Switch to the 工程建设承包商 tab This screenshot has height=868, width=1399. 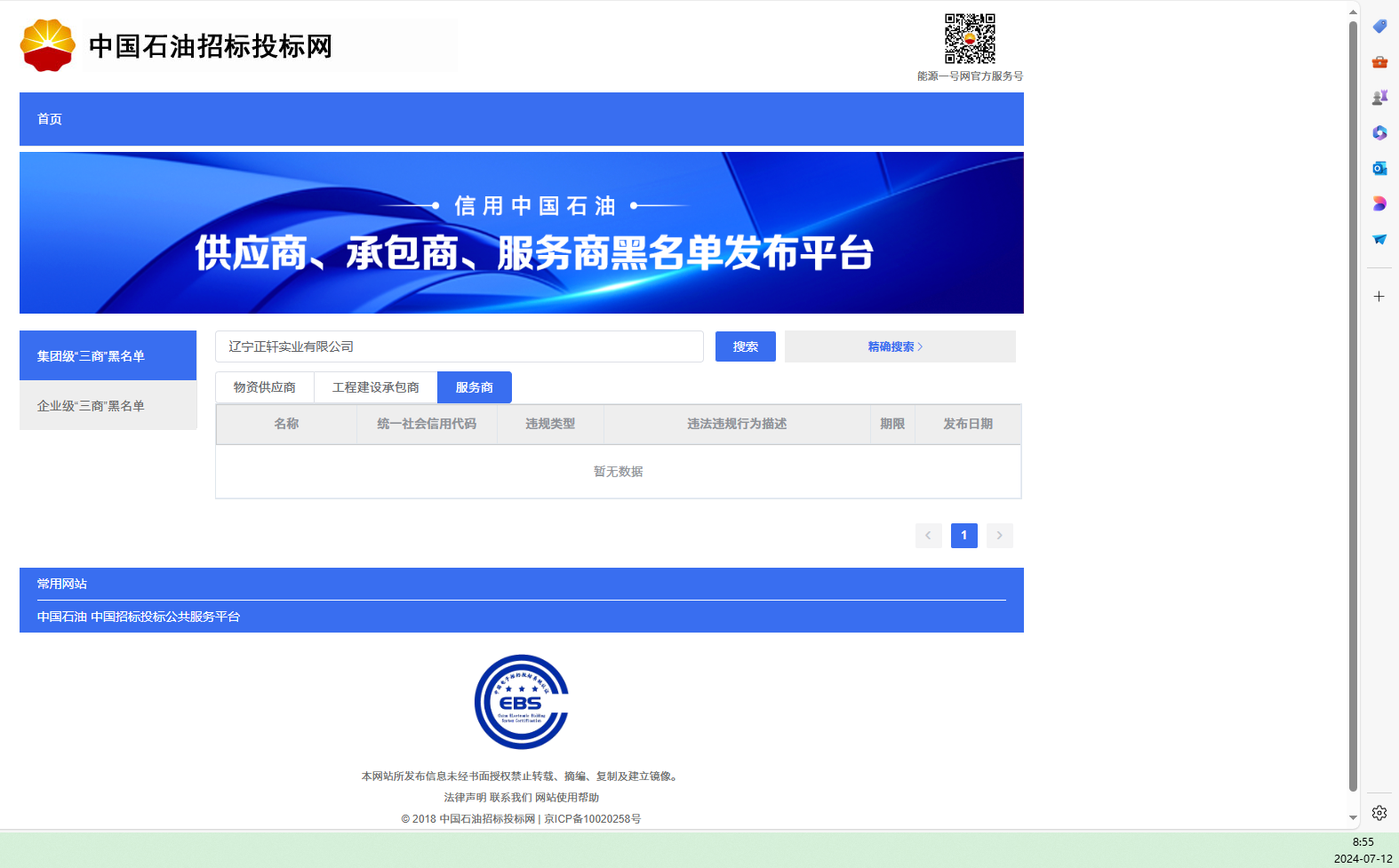coord(376,387)
